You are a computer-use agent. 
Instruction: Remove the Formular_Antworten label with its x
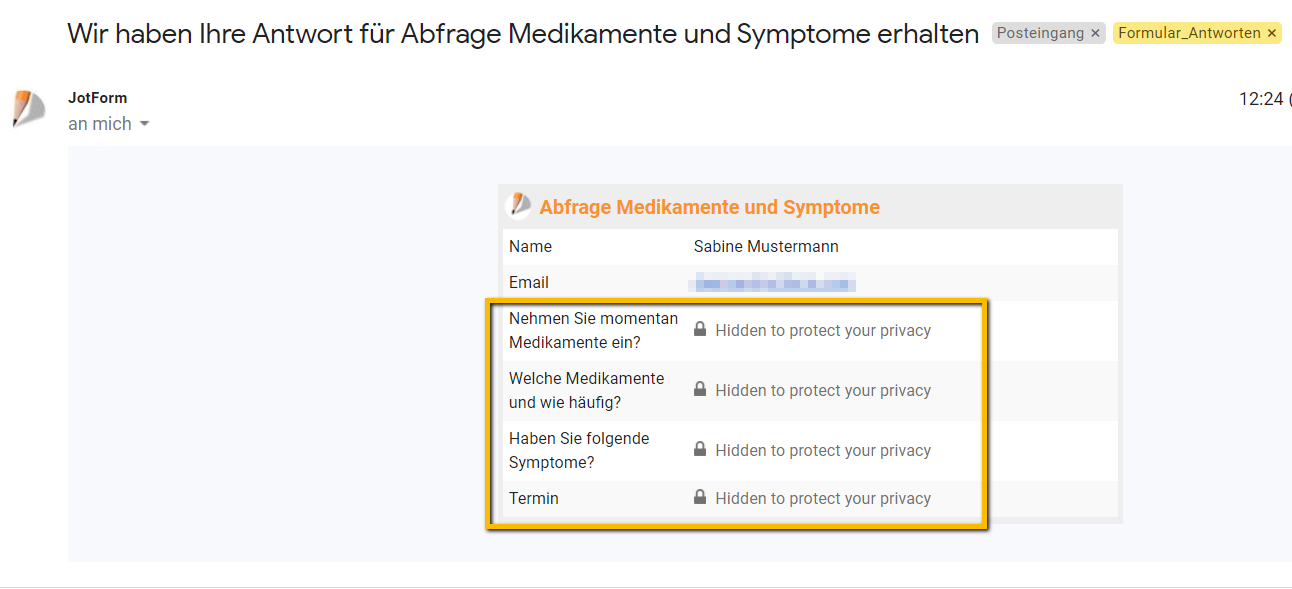tap(1271, 34)
